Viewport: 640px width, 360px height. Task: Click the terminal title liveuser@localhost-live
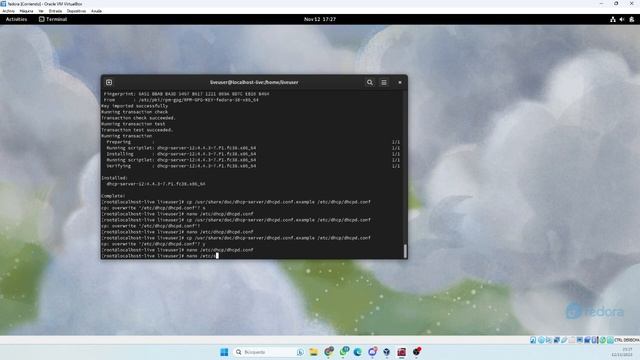(254, 82)
